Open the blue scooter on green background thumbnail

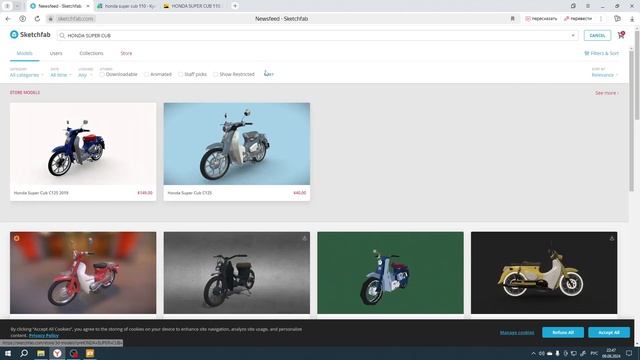tap(390, 273)
